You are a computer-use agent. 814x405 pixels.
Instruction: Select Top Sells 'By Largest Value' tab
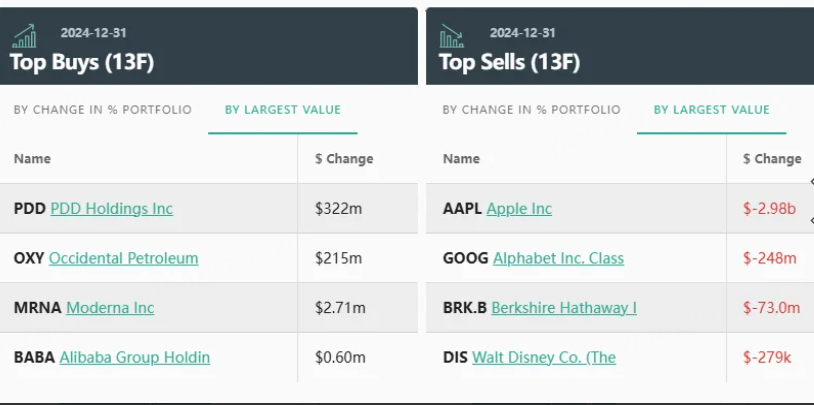pos(712,110)
